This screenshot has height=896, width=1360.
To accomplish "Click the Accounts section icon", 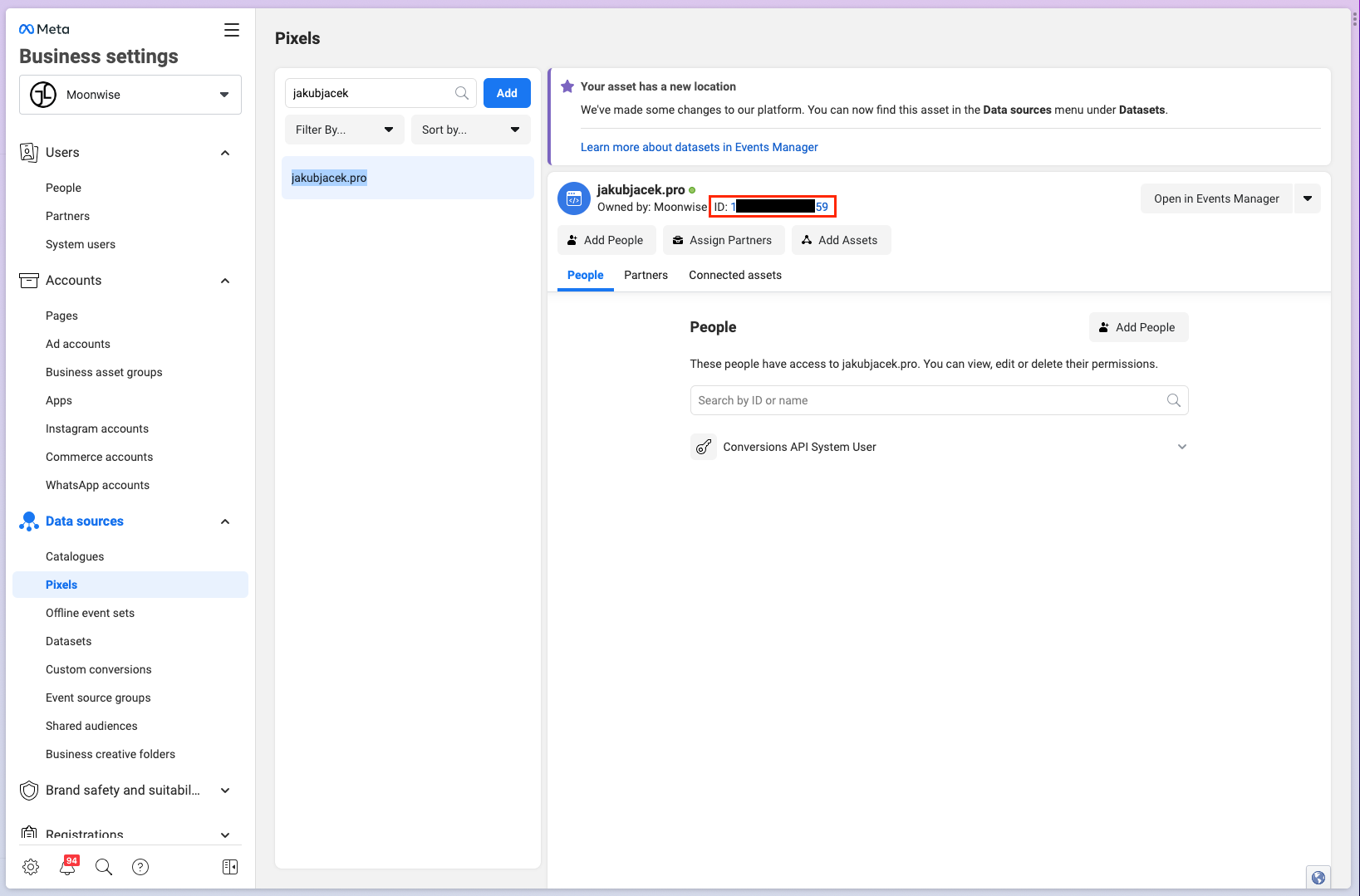I will 28,280.
